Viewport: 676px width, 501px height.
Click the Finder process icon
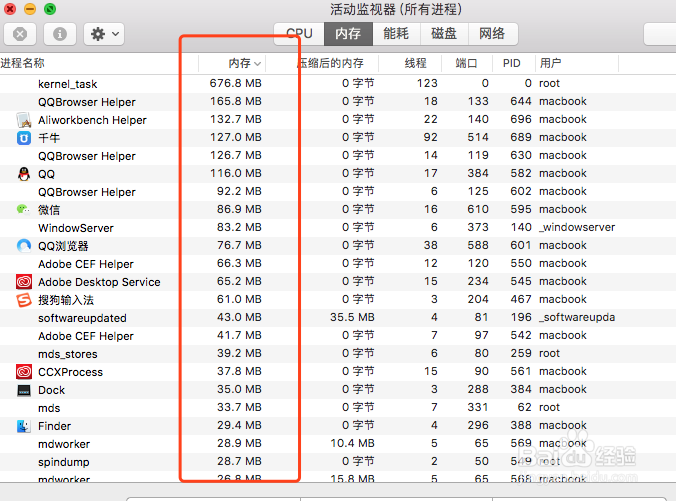pyautogui.click(x=24, y=426)
